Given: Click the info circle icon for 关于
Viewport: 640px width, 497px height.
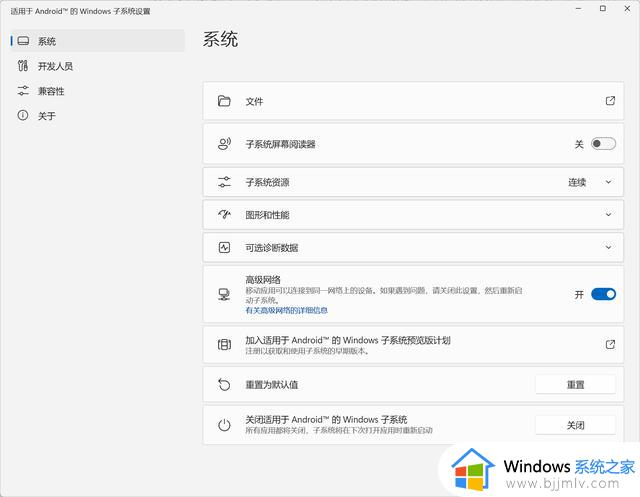Looking at the screenshot, I should [x=23, y=115].
